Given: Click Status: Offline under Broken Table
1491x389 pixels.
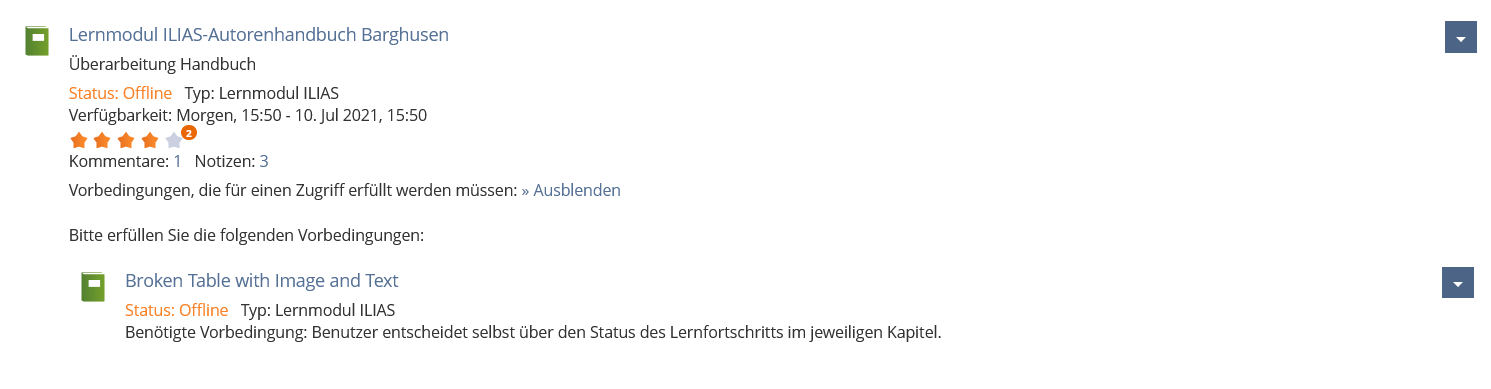Looking at the screenshot, I should 176,310.
